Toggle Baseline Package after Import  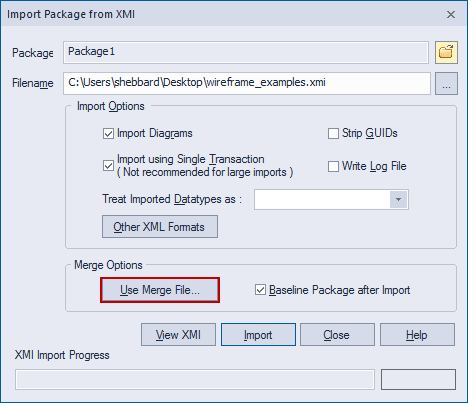pos(260,290)
